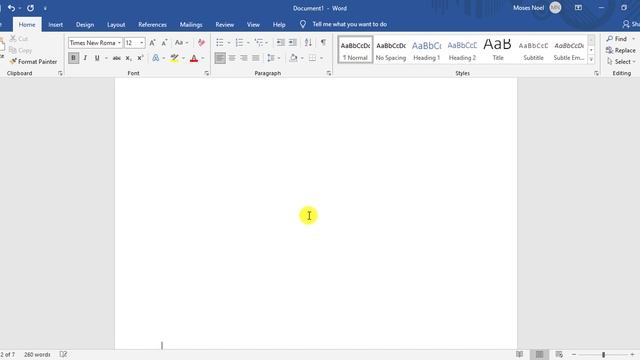Apply the yellow text highlight color

click(x=175, y=58)
